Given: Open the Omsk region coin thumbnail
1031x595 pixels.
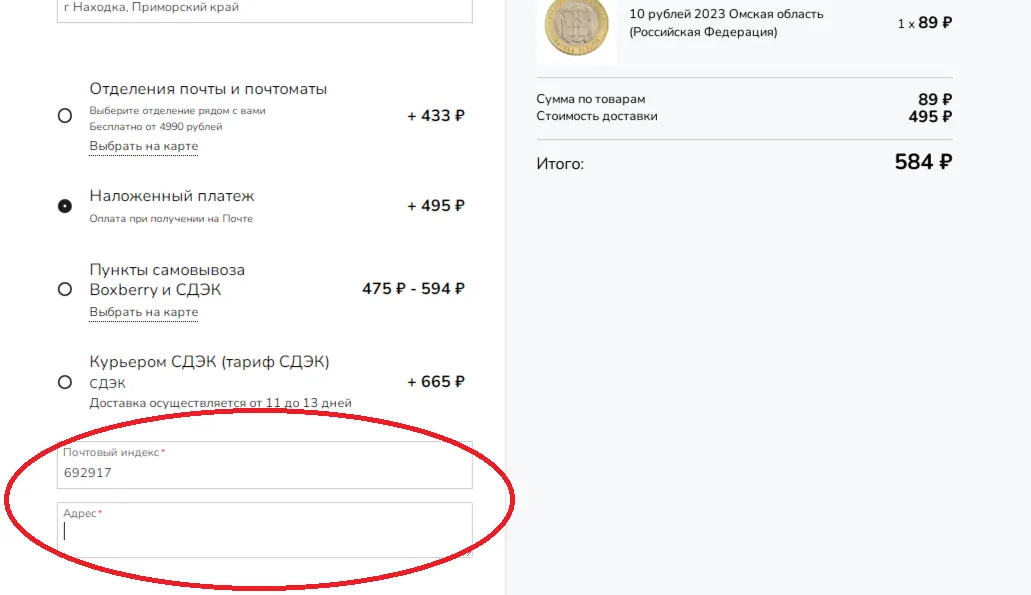Looking at the screenshot, I should point(577,28).
